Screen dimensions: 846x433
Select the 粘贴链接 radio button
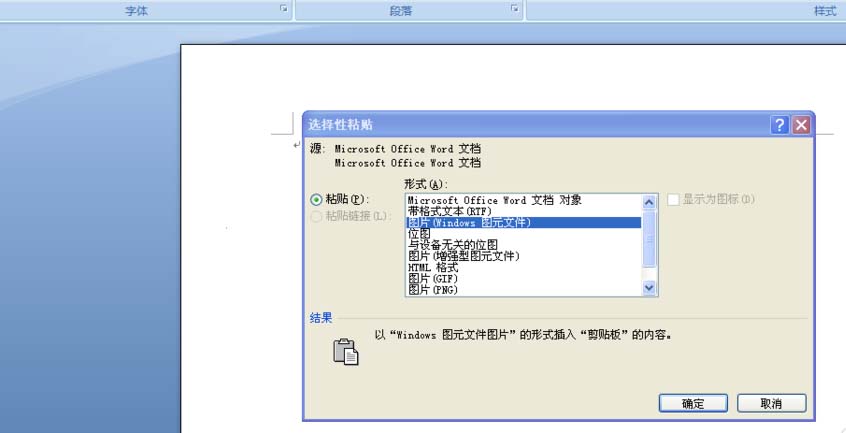point(316,217)
